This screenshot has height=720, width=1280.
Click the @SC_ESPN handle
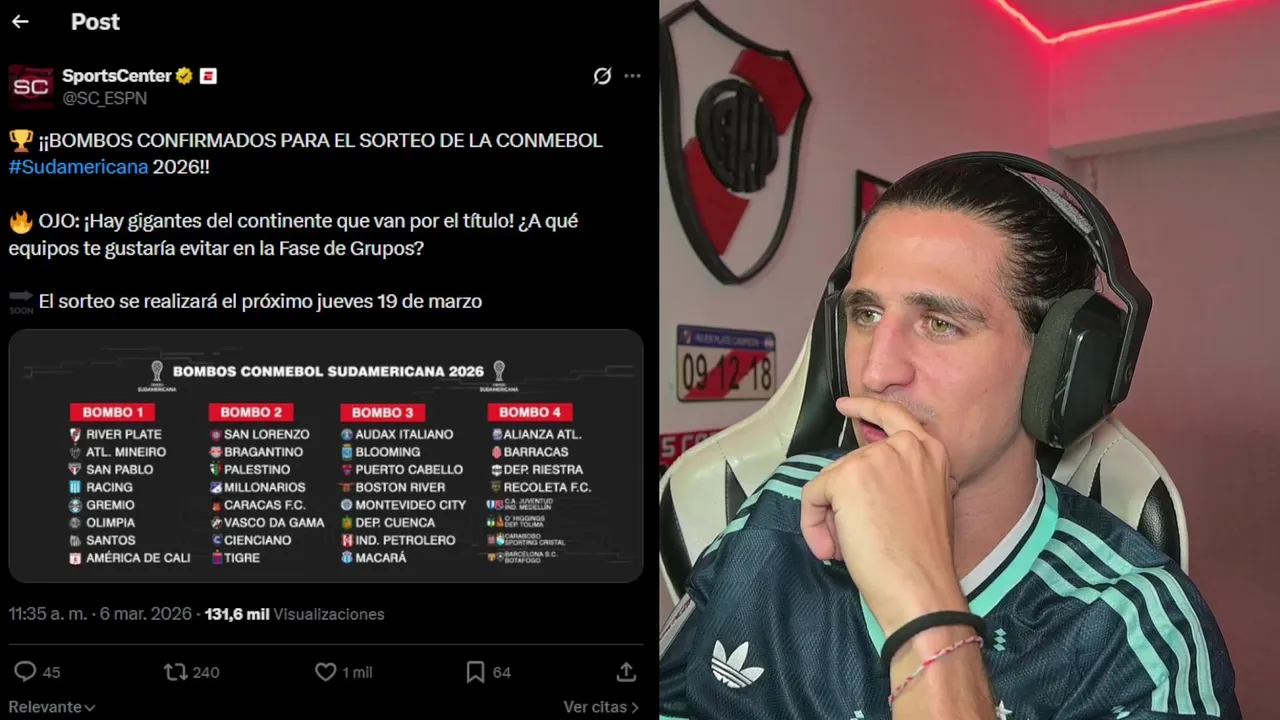104,98
